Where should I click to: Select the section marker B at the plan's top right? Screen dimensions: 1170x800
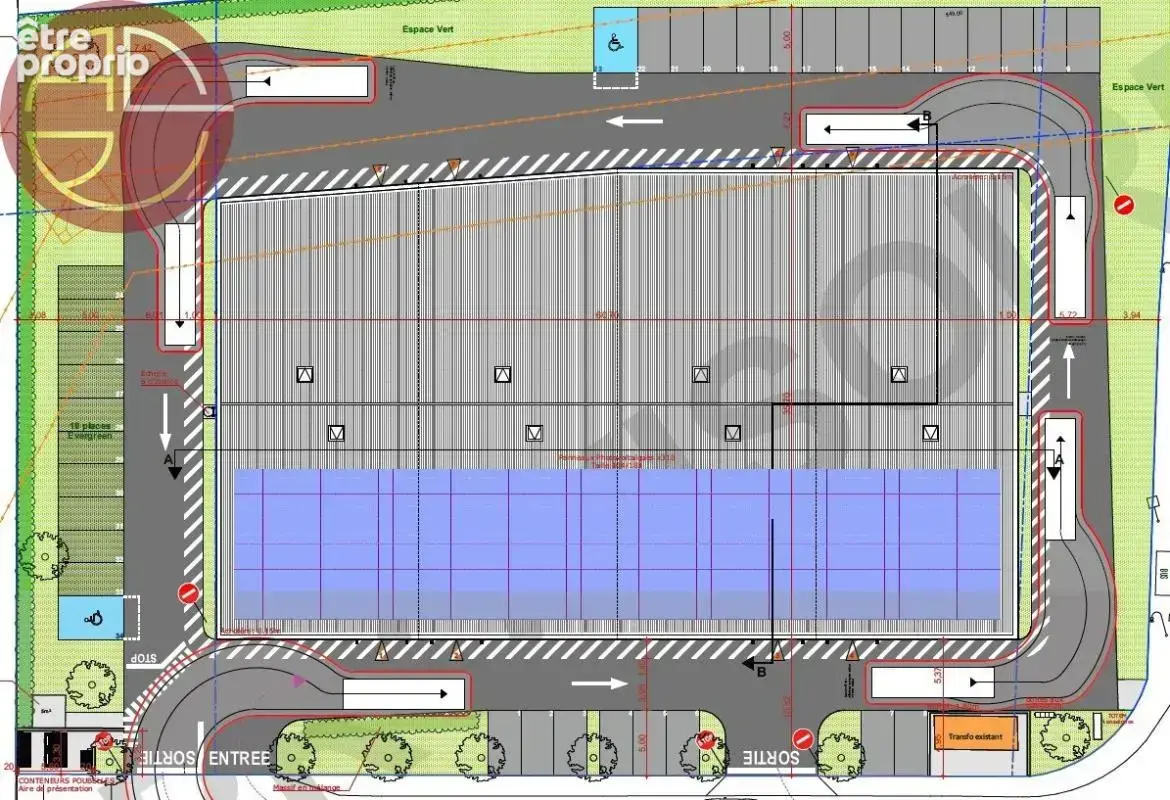coord(928,116)
